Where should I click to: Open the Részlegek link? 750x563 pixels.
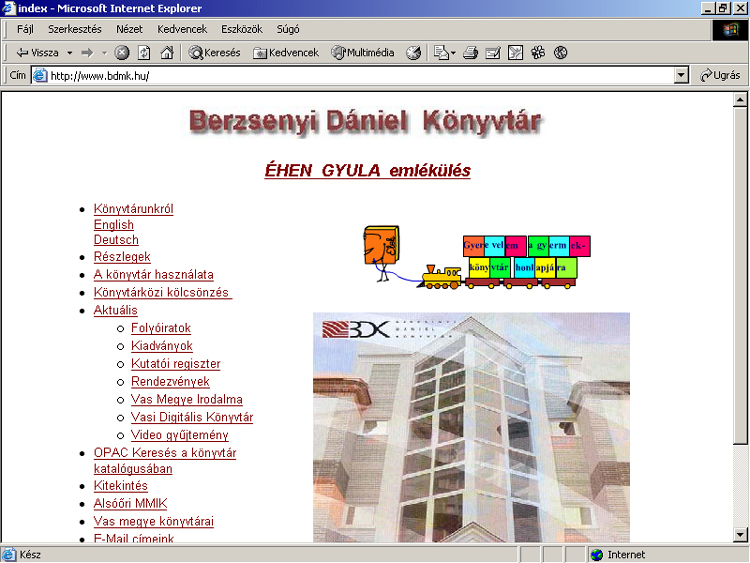122,257
